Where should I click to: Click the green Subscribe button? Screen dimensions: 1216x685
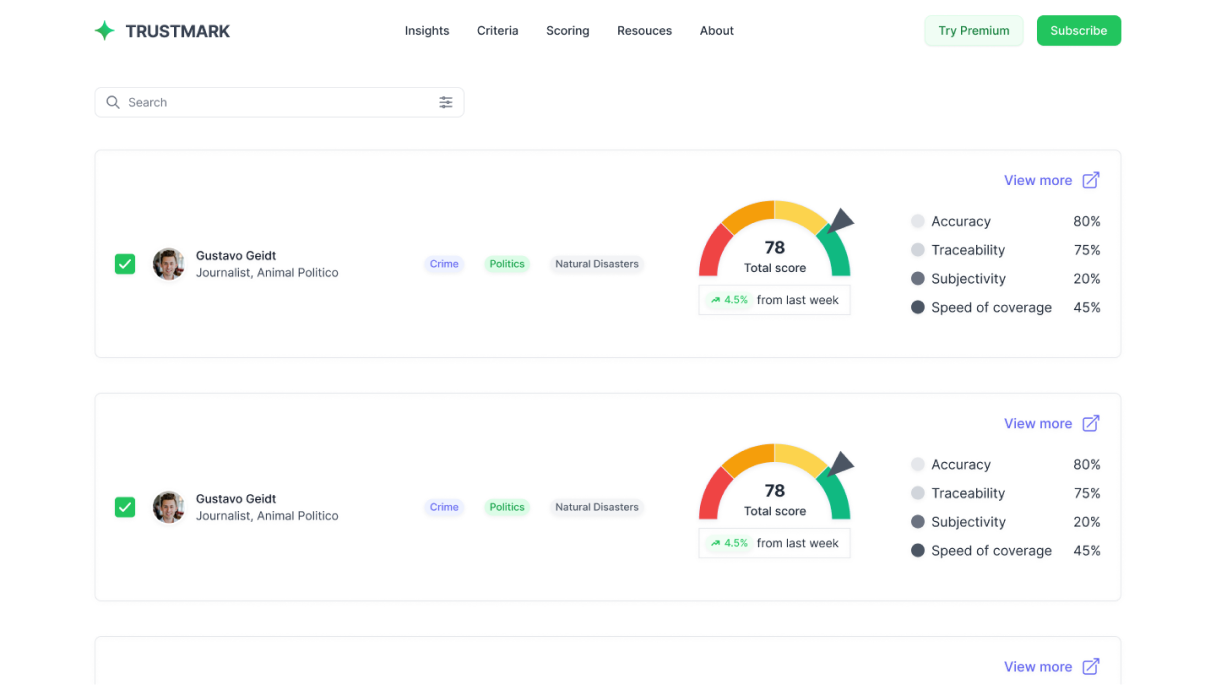pyautogui.click(x=1078, y=31)
